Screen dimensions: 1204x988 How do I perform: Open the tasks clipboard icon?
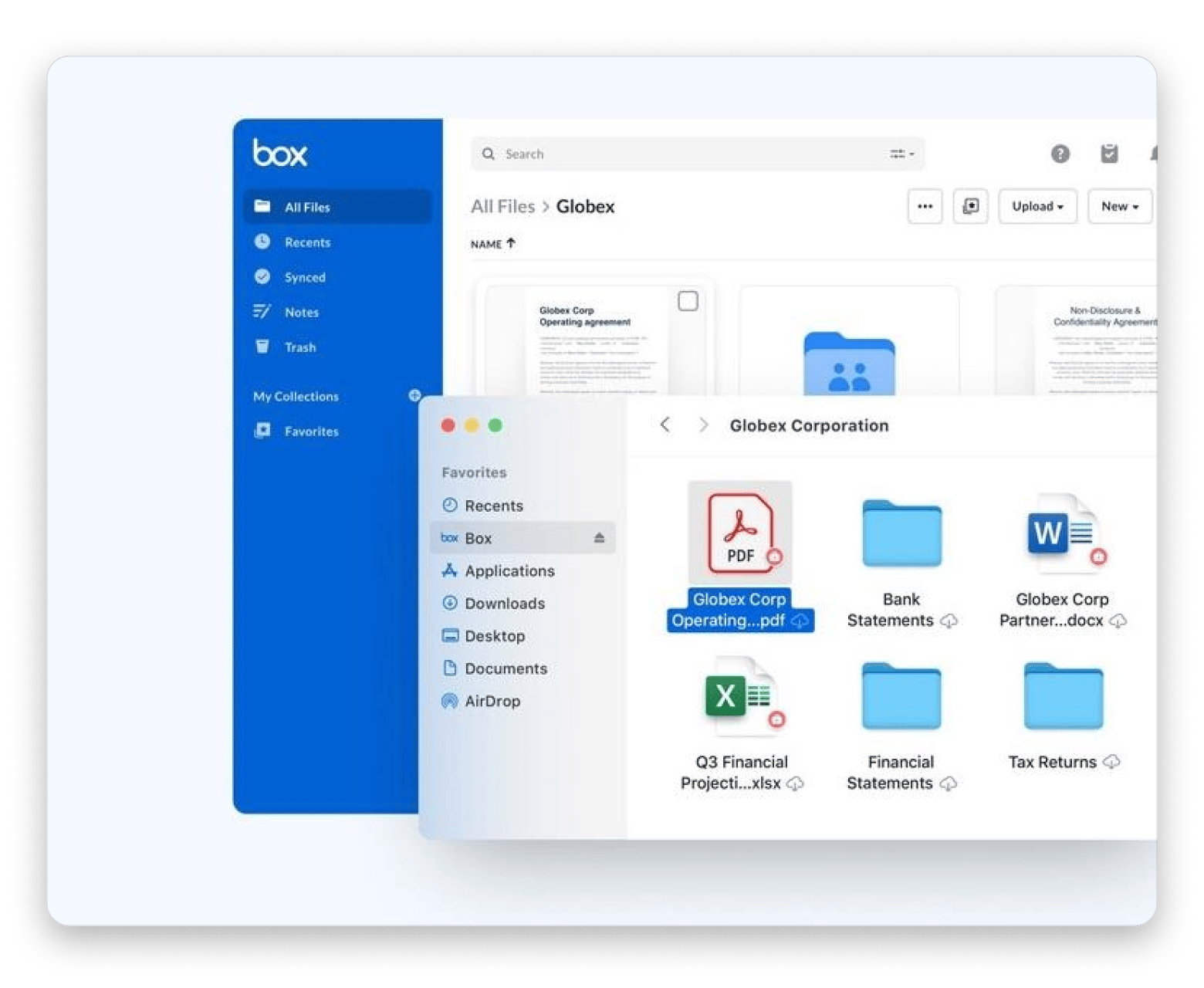pyautogui.click(x=1109, y=154)
